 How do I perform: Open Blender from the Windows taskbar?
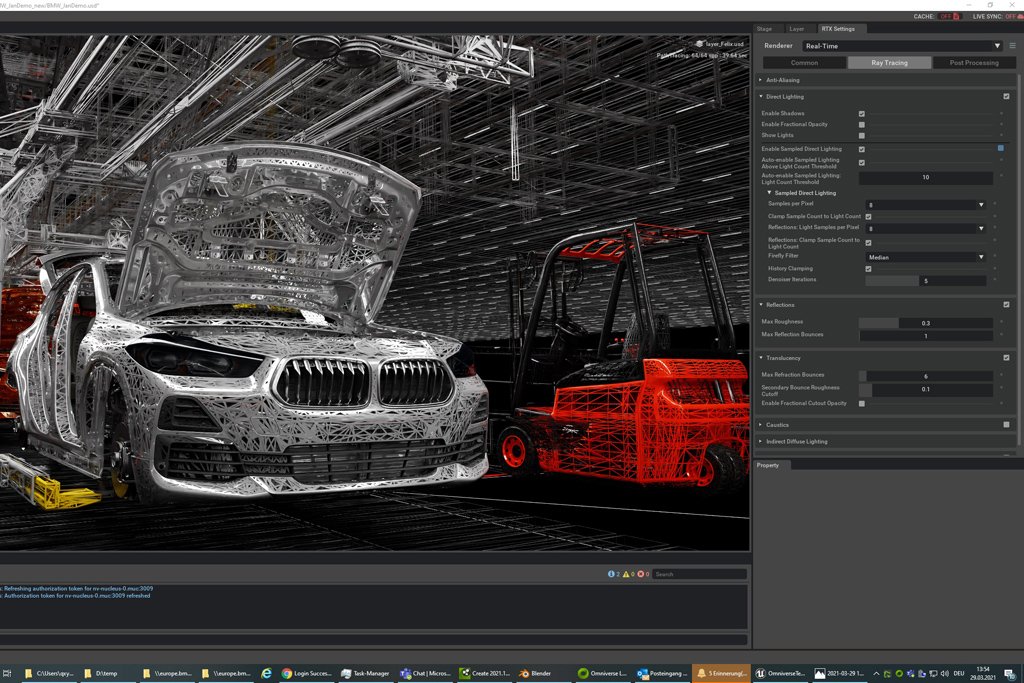click(x=535, y=673)
